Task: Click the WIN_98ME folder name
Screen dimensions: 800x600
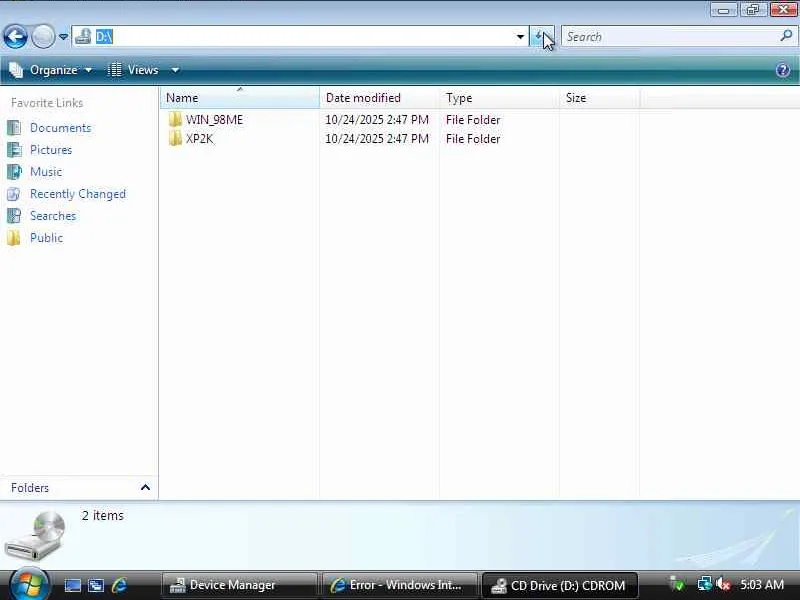Action: pyautogui.click(x=214, y=120)
